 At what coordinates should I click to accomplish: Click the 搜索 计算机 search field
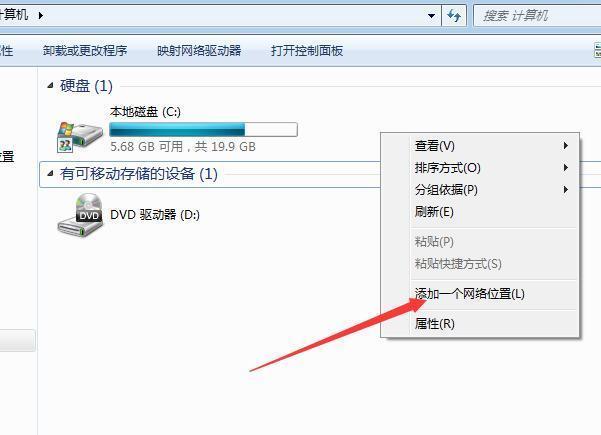click(537, 16)
